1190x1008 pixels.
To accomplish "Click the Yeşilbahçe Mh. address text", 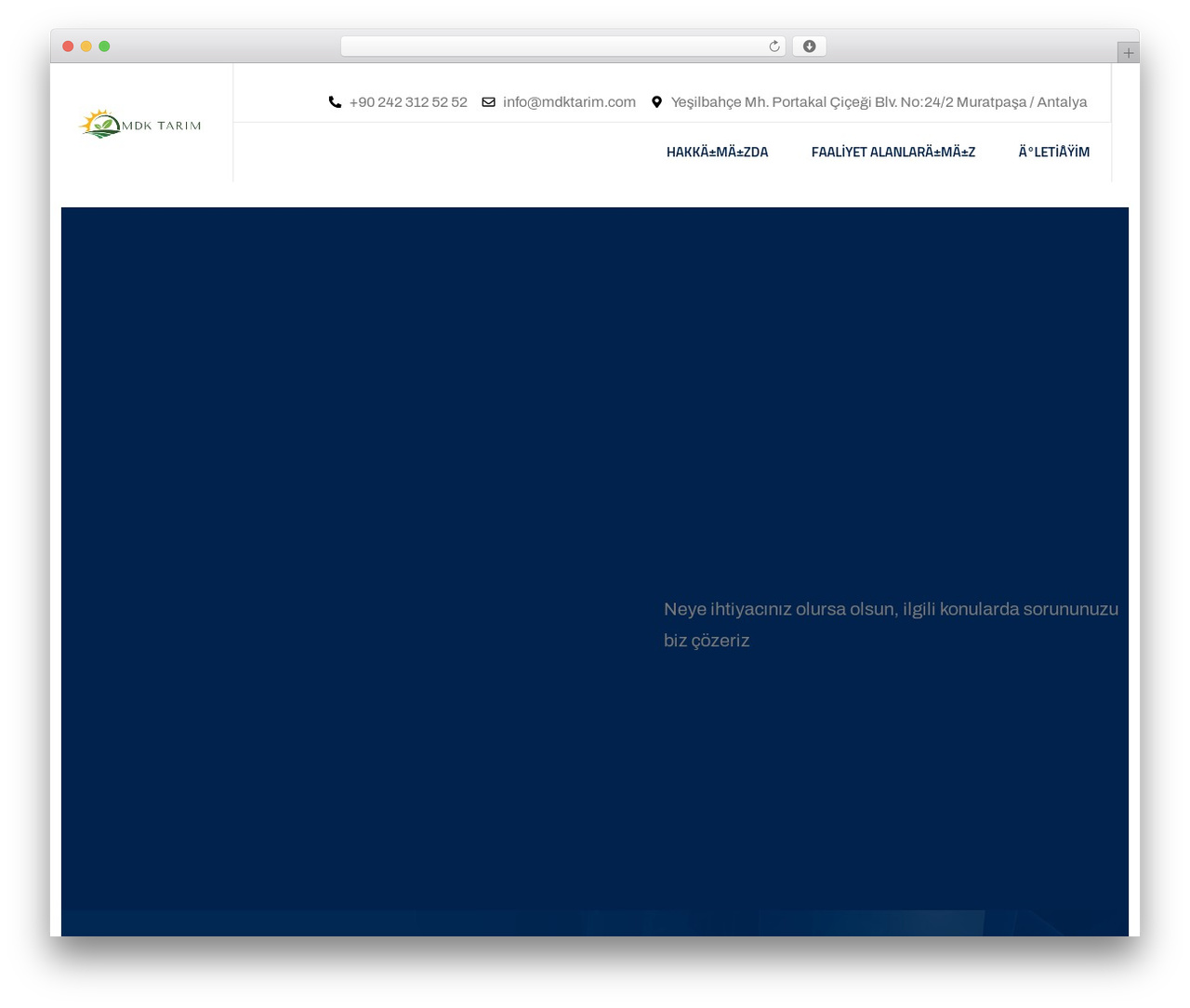I will click(879, 102).
